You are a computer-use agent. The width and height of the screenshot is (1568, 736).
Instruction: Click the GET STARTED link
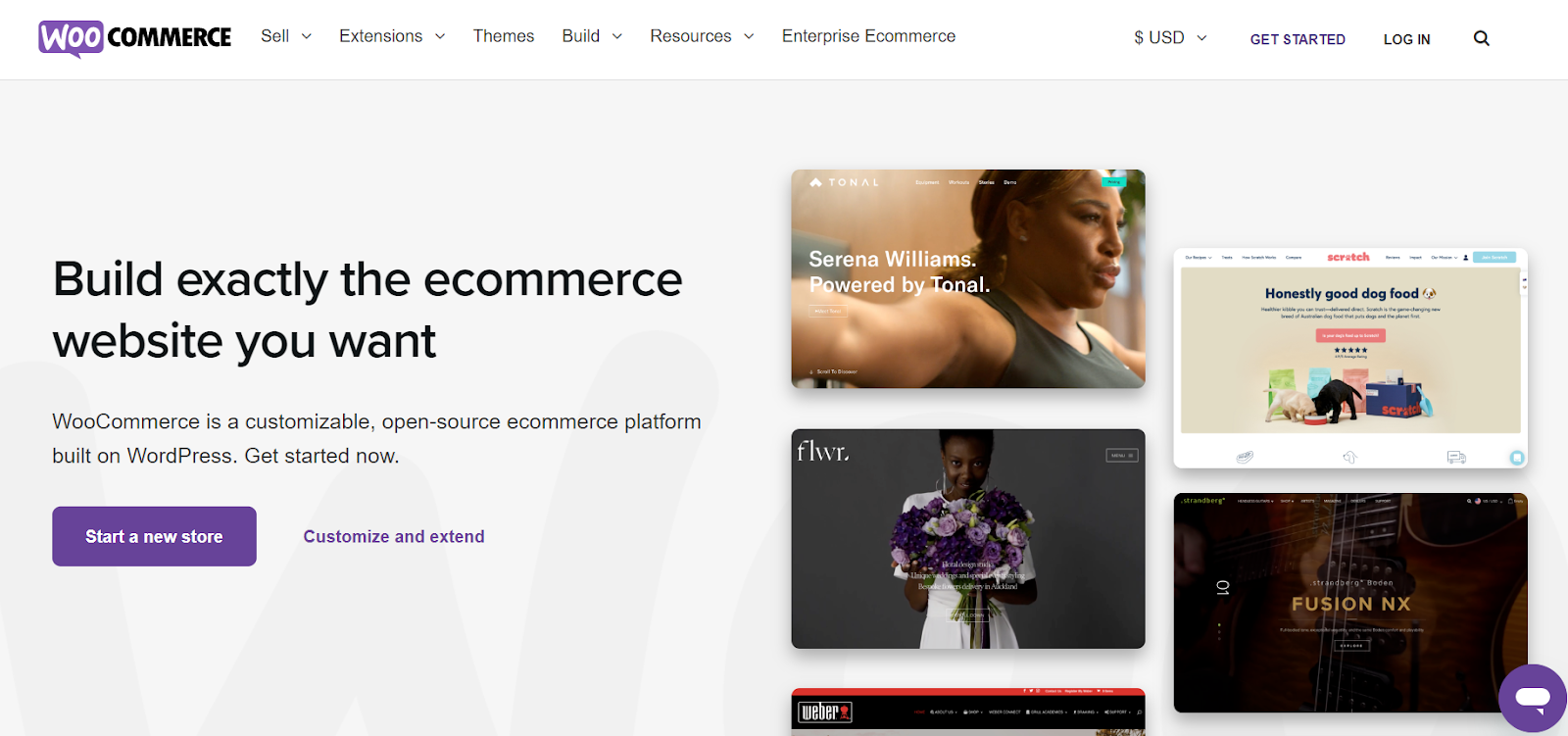point(1298,39)
